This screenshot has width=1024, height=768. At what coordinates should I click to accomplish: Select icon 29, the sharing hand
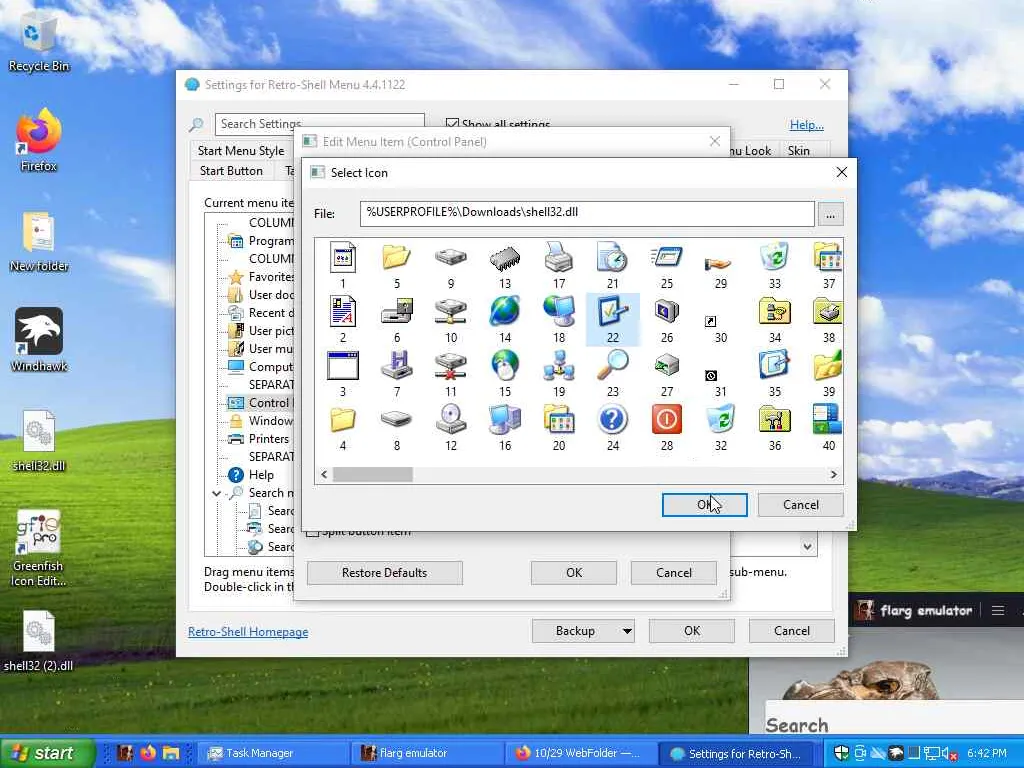pos(718,263)
